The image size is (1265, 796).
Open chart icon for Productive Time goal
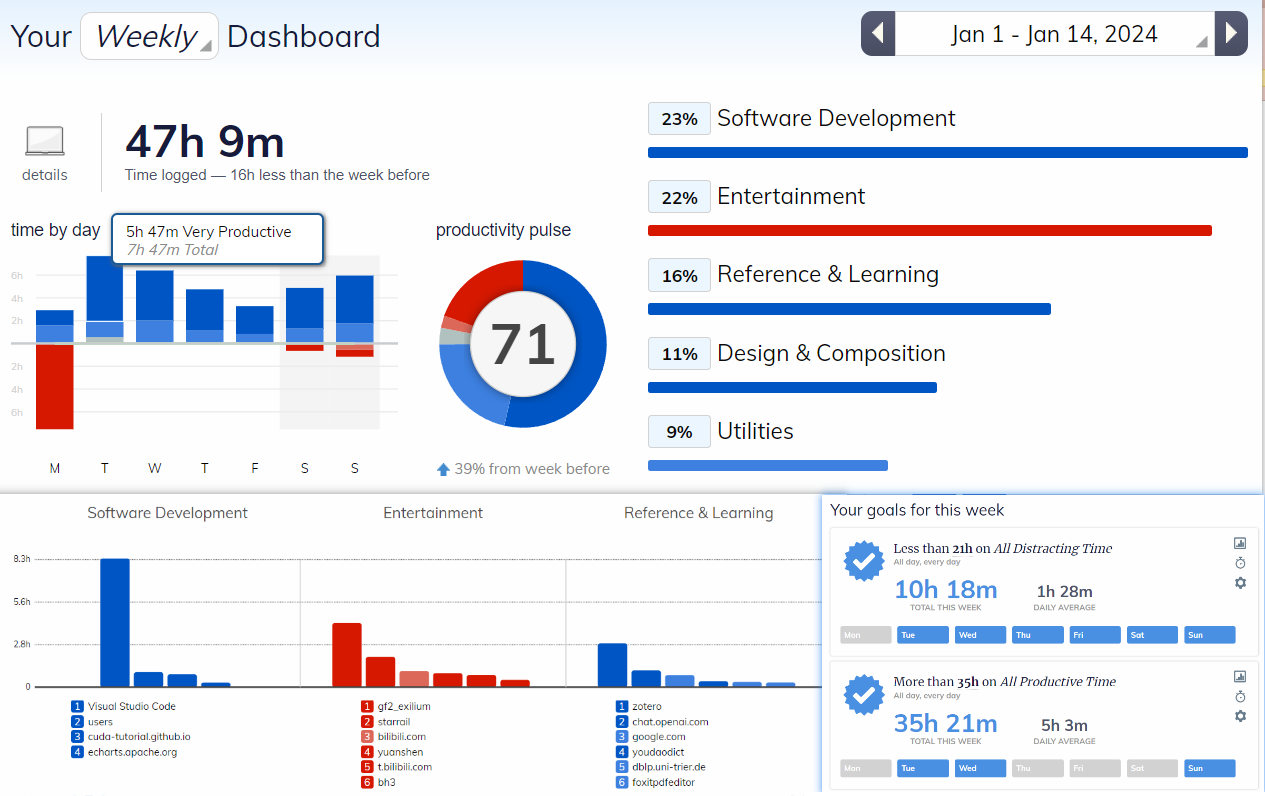coord(1240,677)
